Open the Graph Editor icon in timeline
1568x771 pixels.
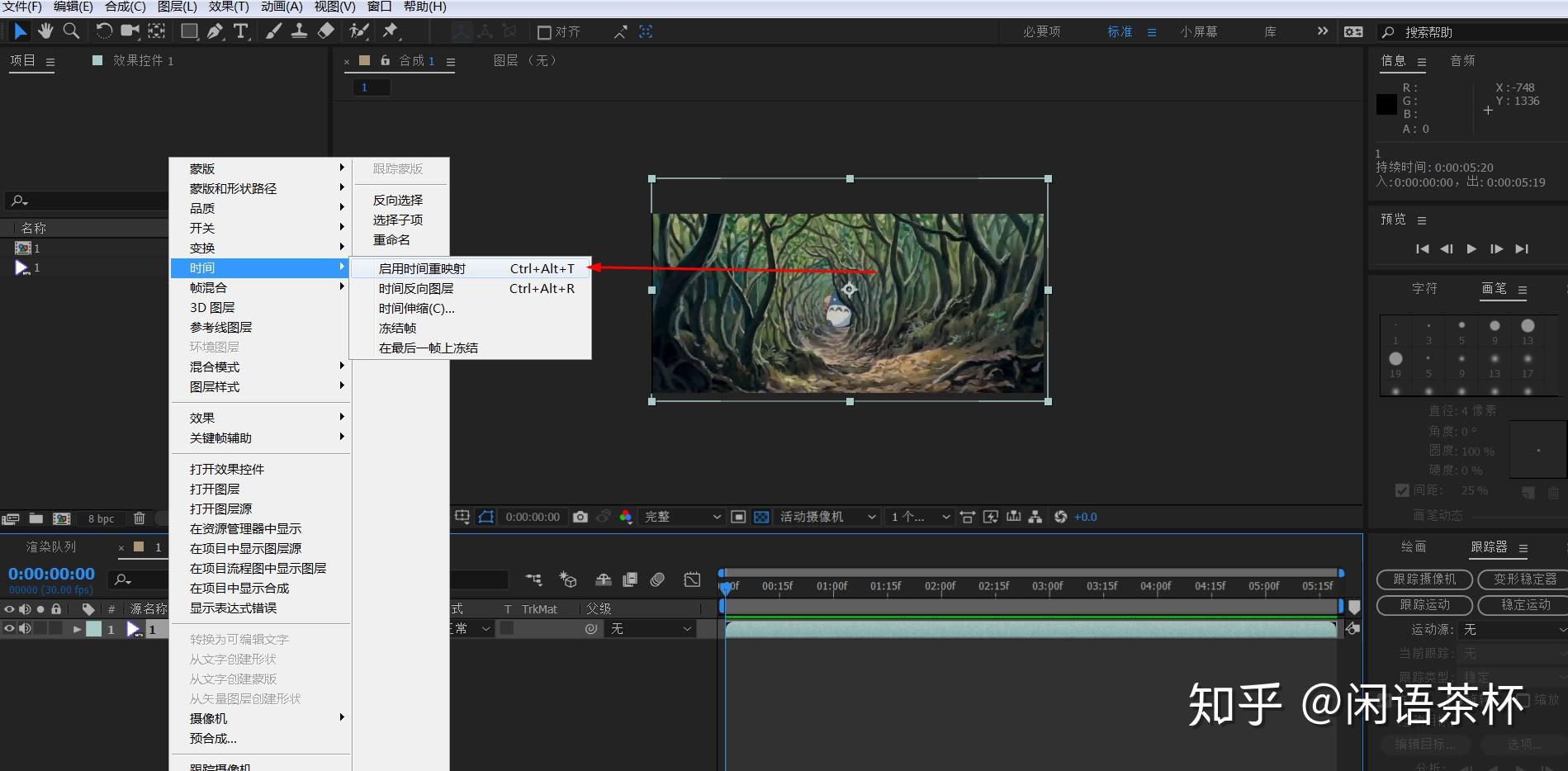[x=692, y=579]
